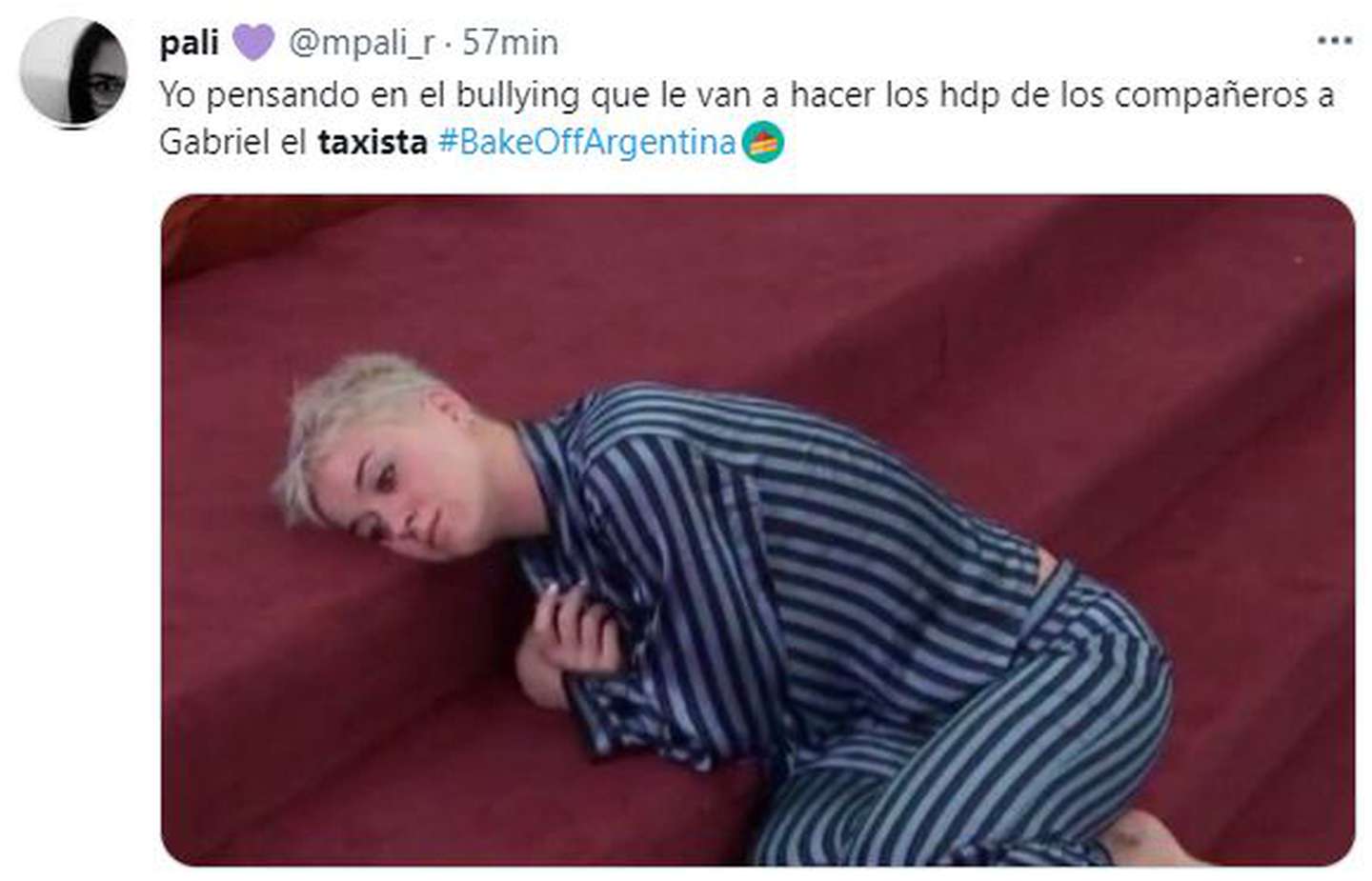The image size is (1372, 881).
Task: Click the bold word taxista
Action: pyautogui.click(x=373, y=143)
